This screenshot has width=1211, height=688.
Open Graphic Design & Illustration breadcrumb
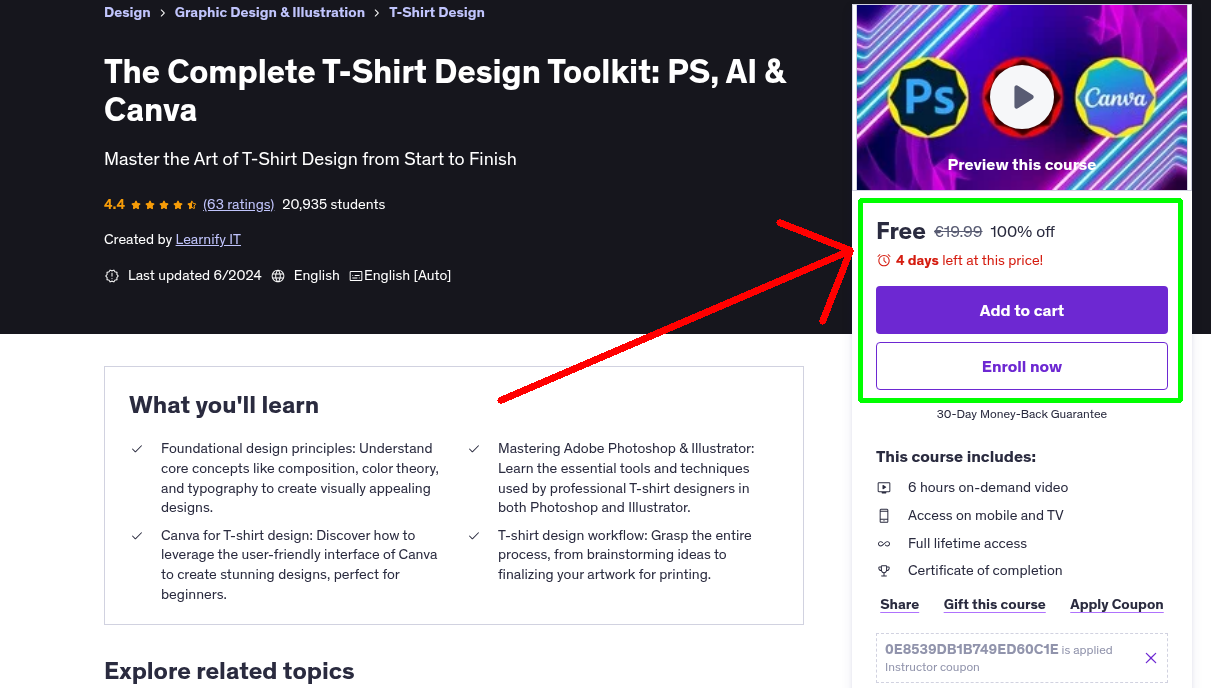coord(270,13)
